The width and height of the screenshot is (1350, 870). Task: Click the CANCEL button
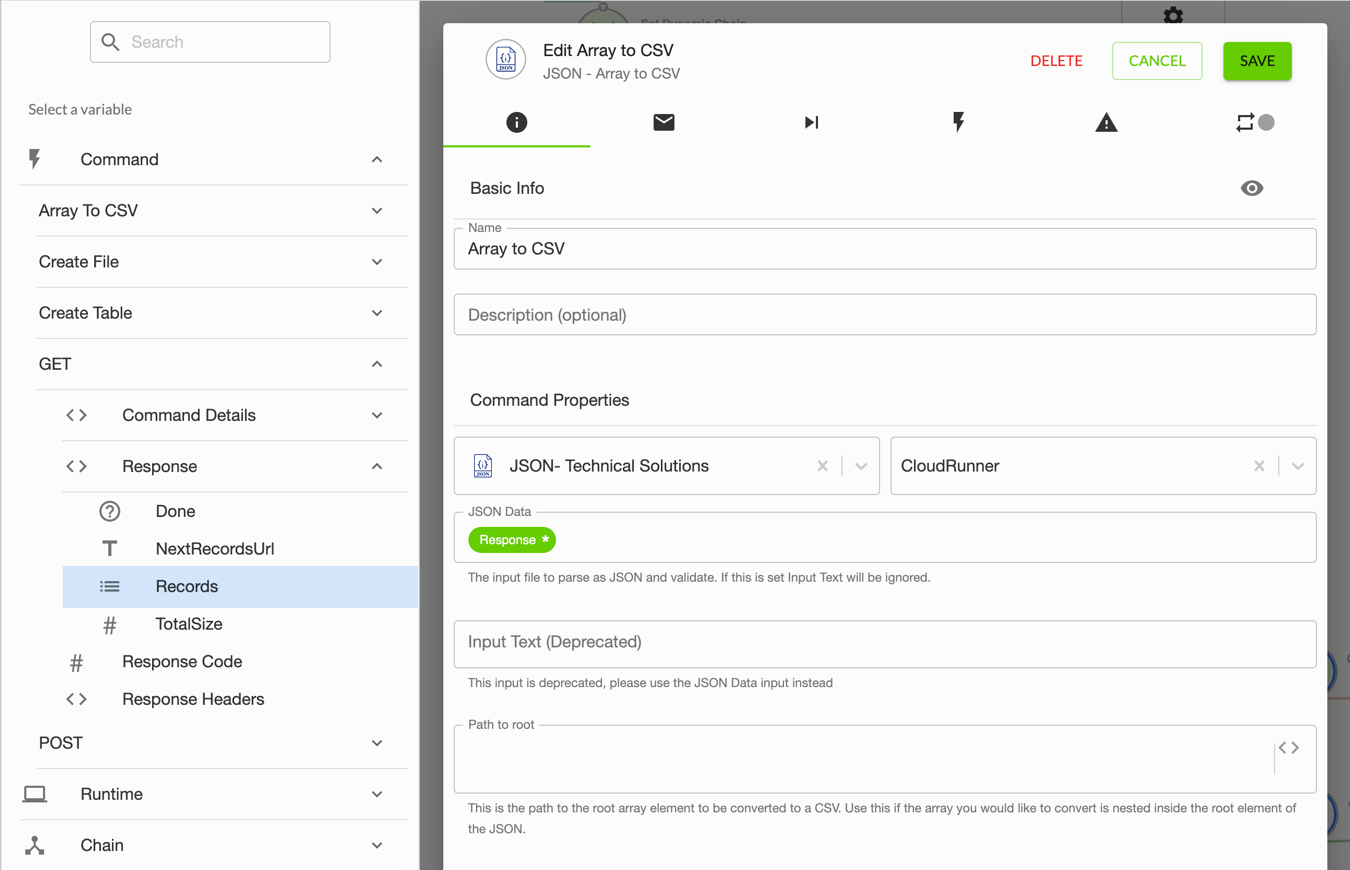[x=1157, y=61]
